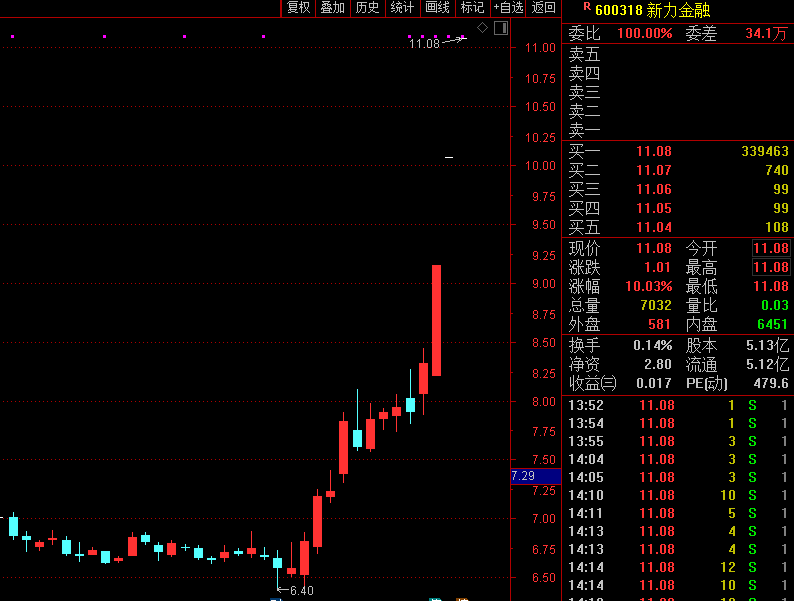Select the 卖三 order row
The image size is (794, 601).
pos(678,92)
